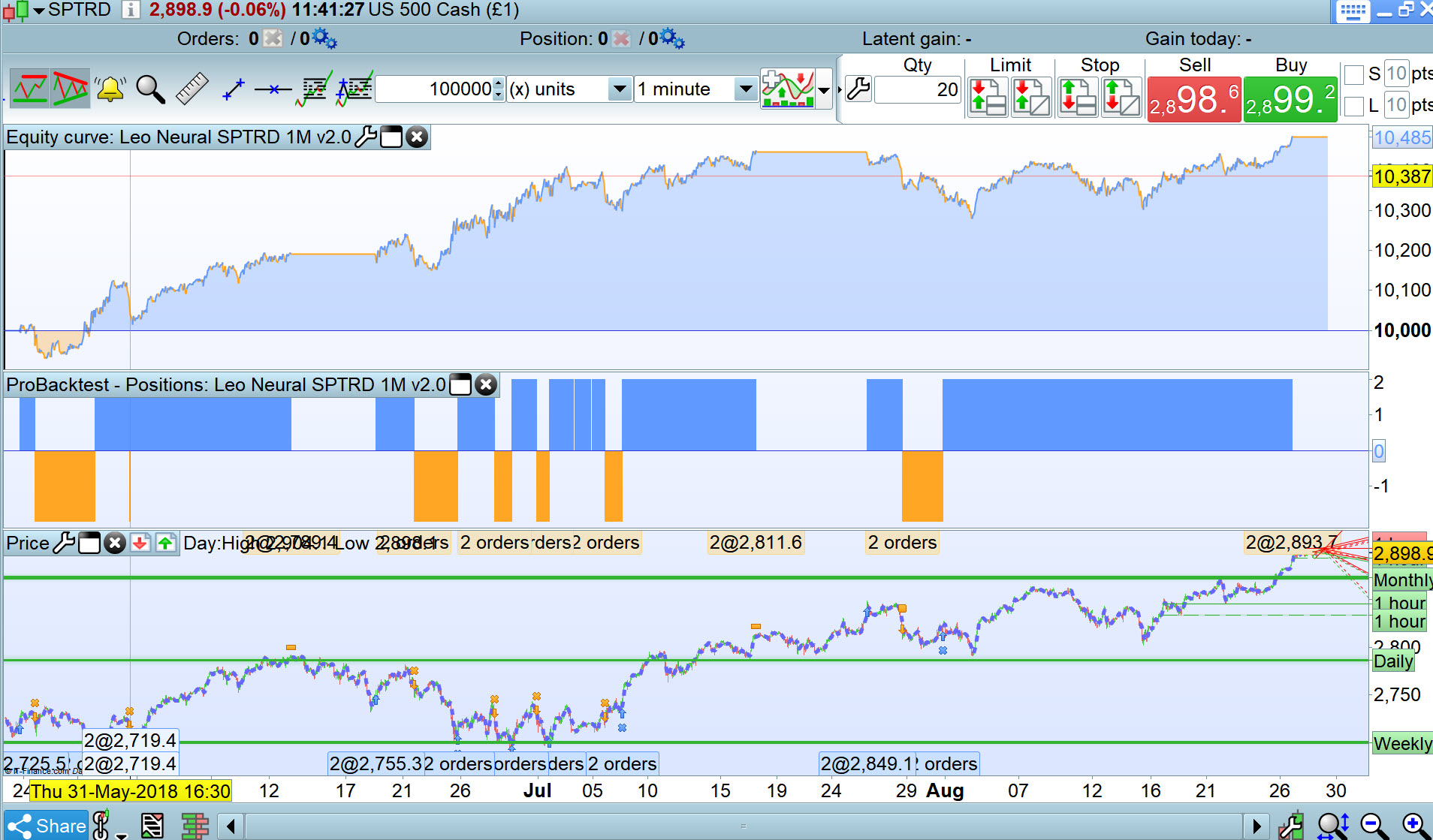Show SPTRD instrument info

pyautogui.click(x=131, y=10)
